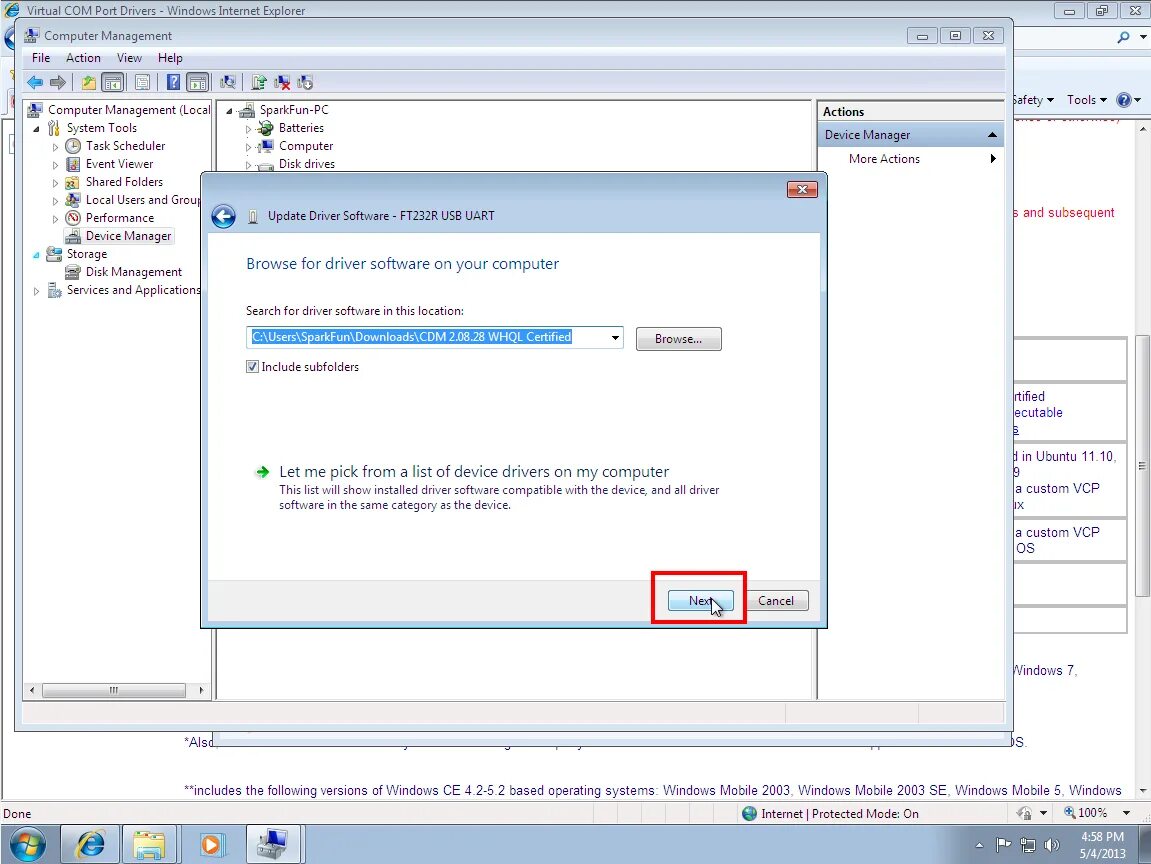Click the console tree horizontal scrollbar
Image resolution: width=1151 pixels, height=864 pixels.
tap(114, 690)
